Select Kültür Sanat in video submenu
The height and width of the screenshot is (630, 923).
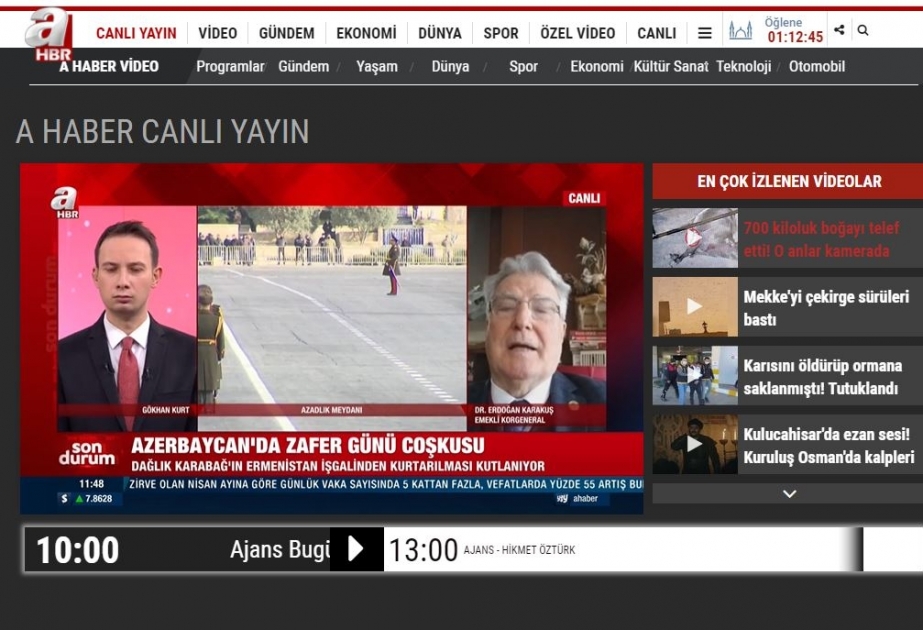tap(670, 67)
